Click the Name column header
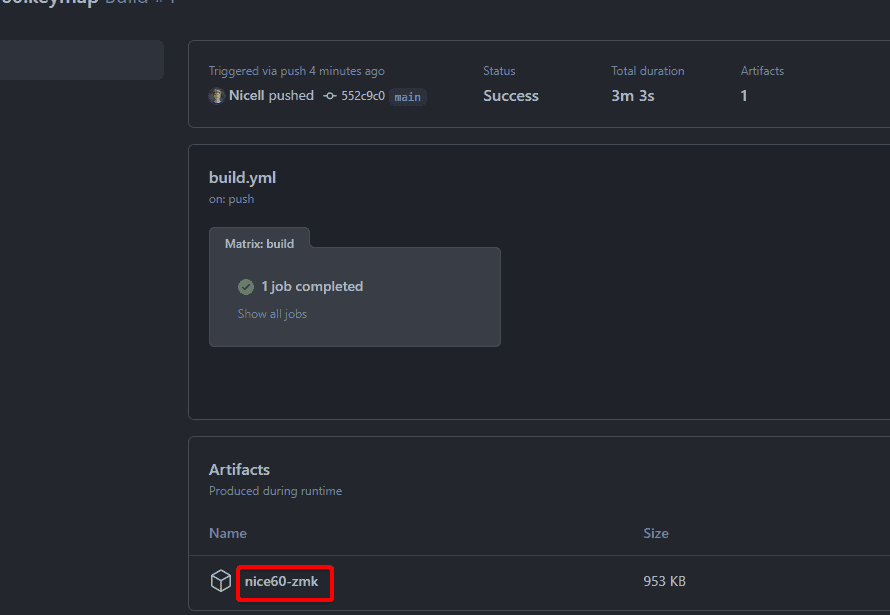The width and height of the screenshot is (890, 615). coord(228,533)
